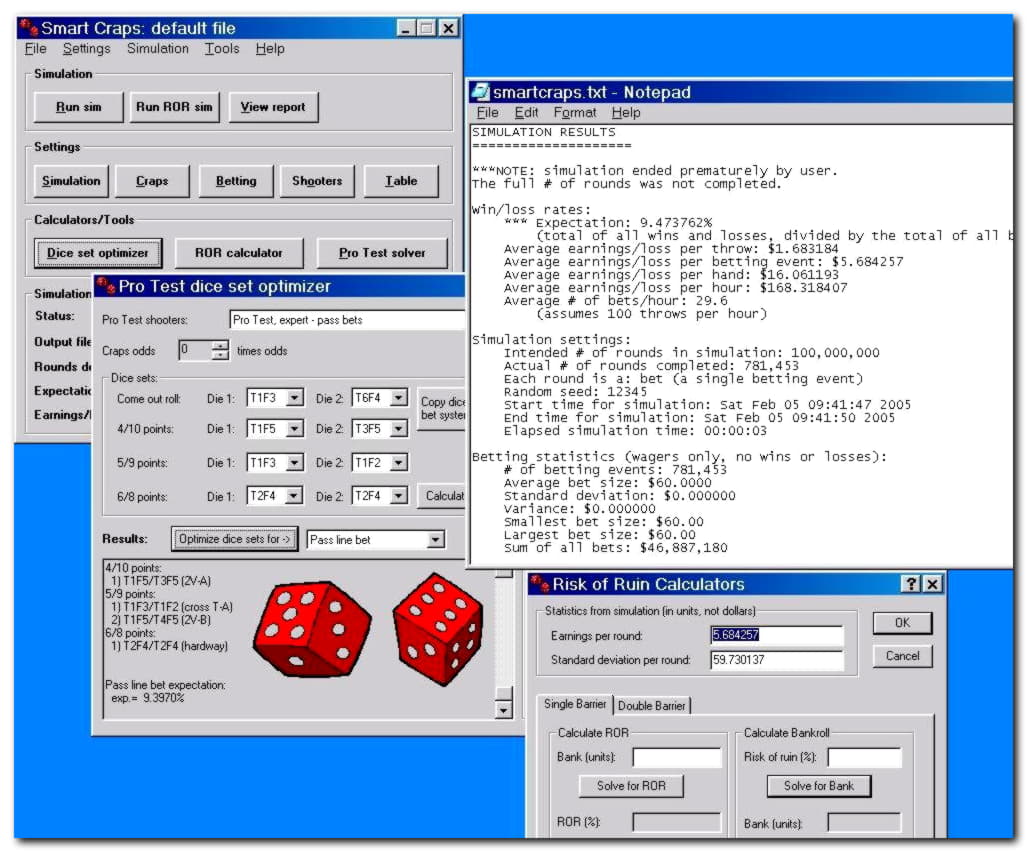The width and height of the screenshot is (1027, 852).
Task: Open the File menu in Smart Craps
Action: (x=35, y=48)
